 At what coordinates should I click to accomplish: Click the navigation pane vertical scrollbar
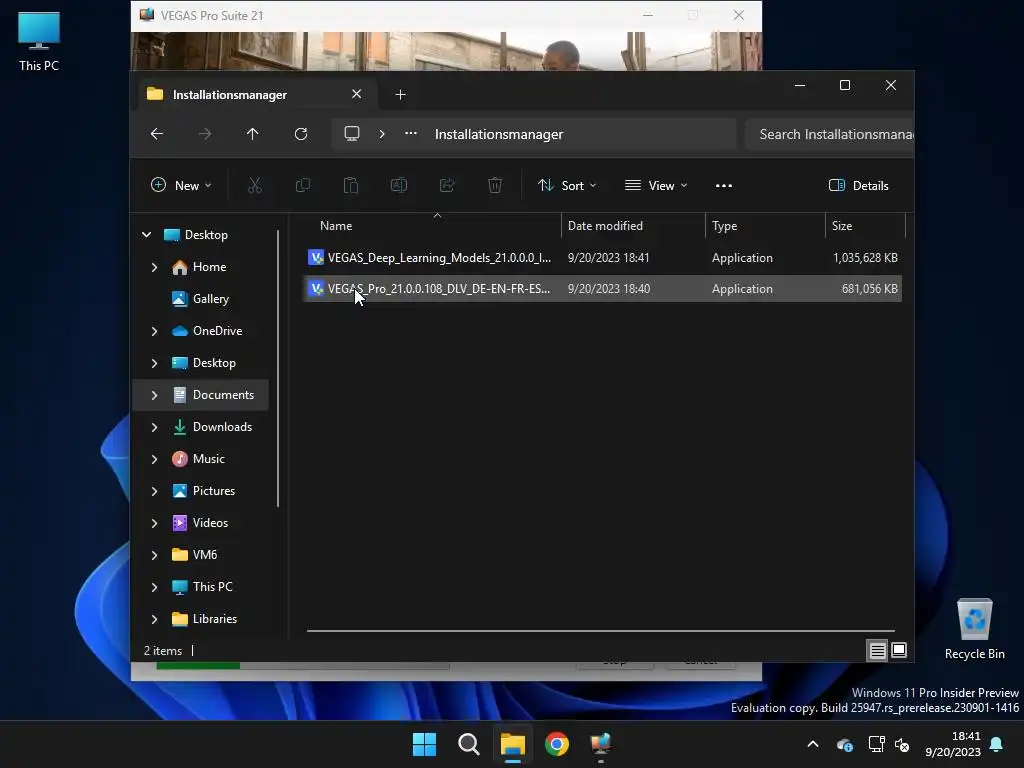(x=278, y=368)
